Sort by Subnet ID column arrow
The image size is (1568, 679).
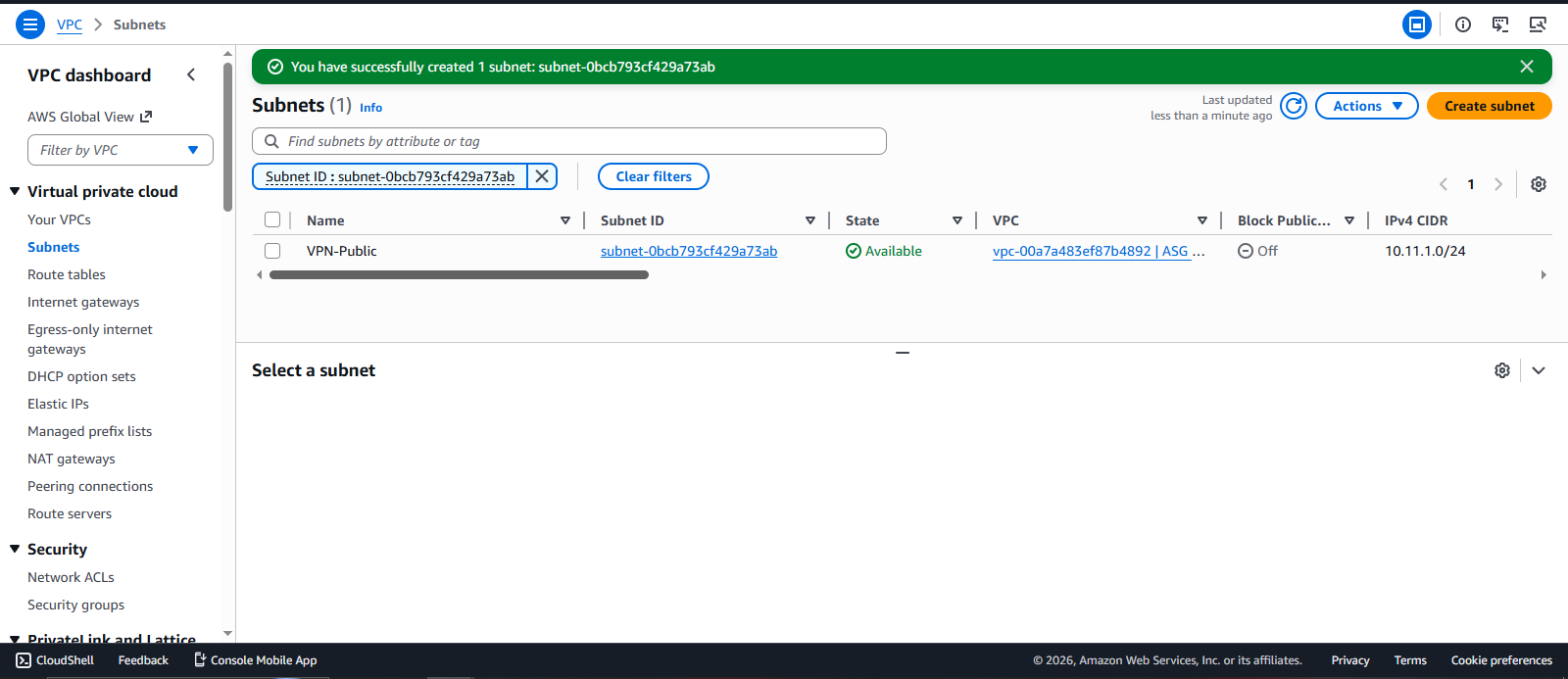(810, 220)
